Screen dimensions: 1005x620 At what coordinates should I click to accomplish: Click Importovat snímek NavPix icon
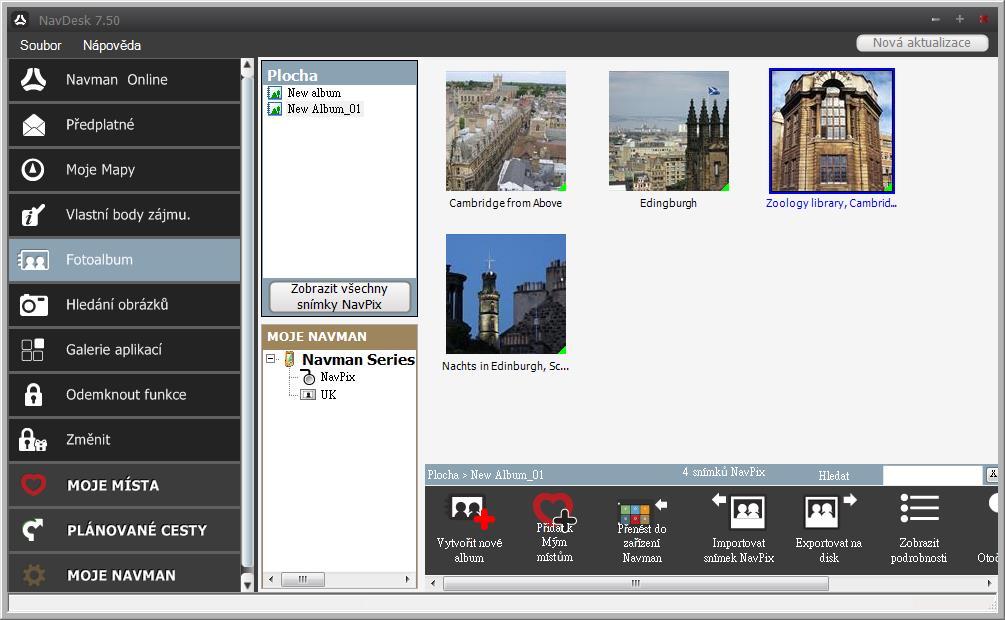[739, 511]
